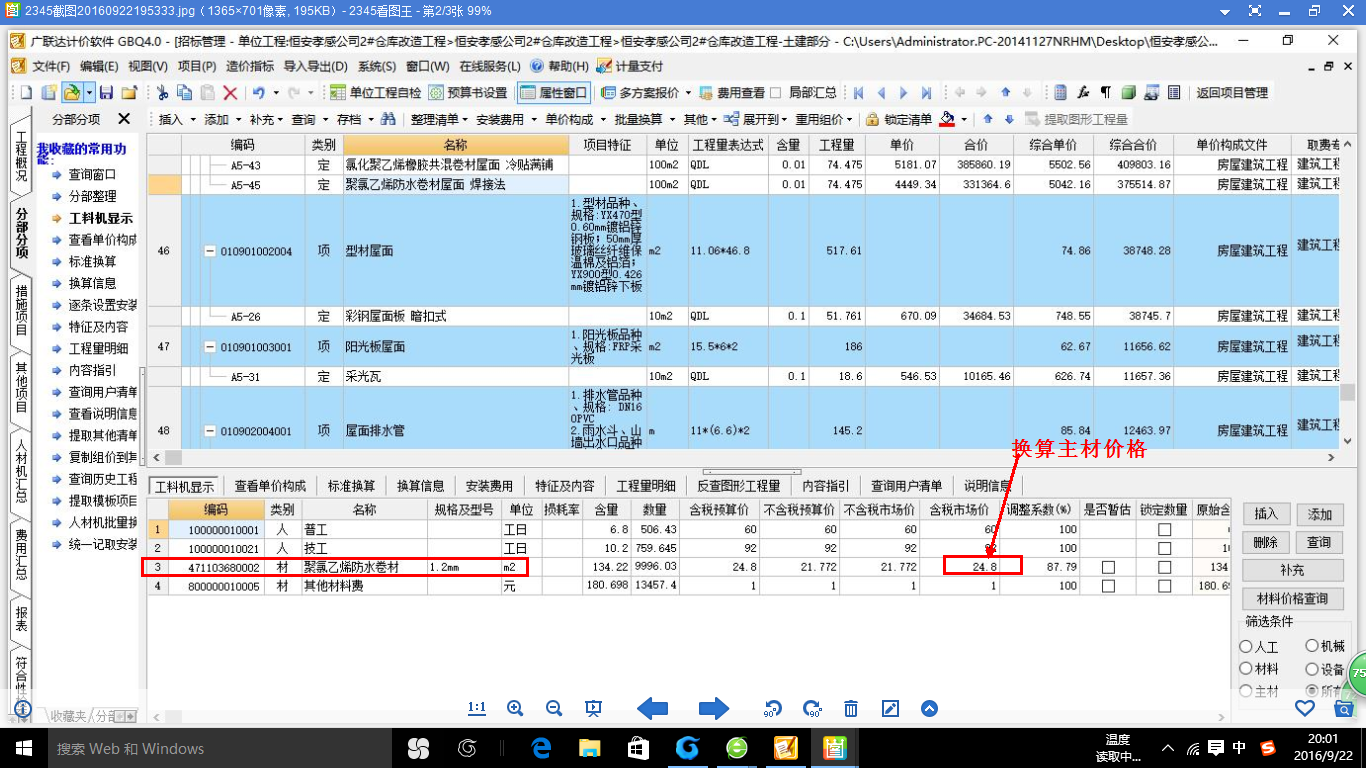Viewport: 1366px width, 768px height.
Task: Select the 设备 filter radio button
Action: (x=1312, y=669)
